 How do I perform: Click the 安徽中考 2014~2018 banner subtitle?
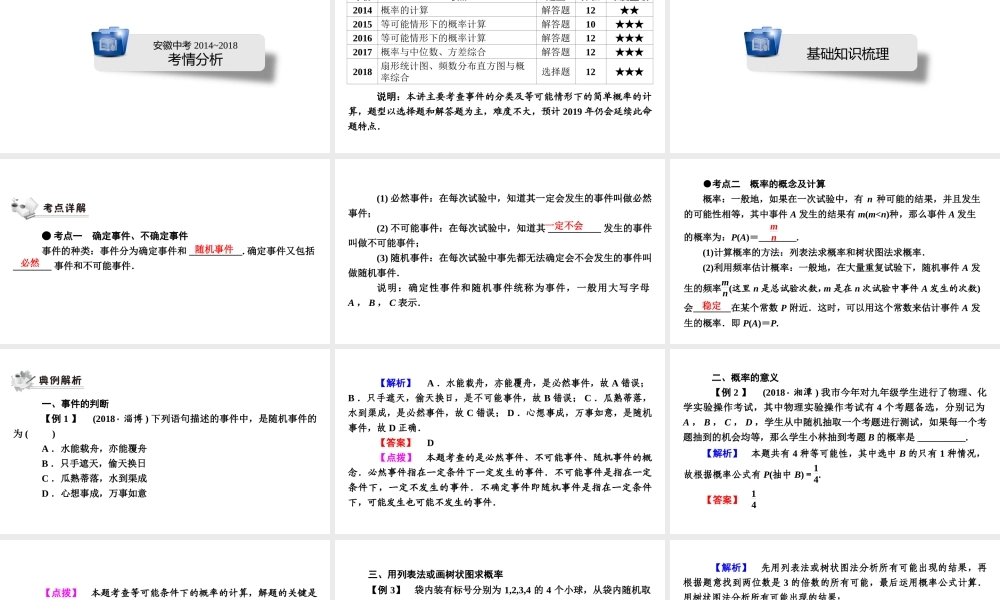pos(195,45)
